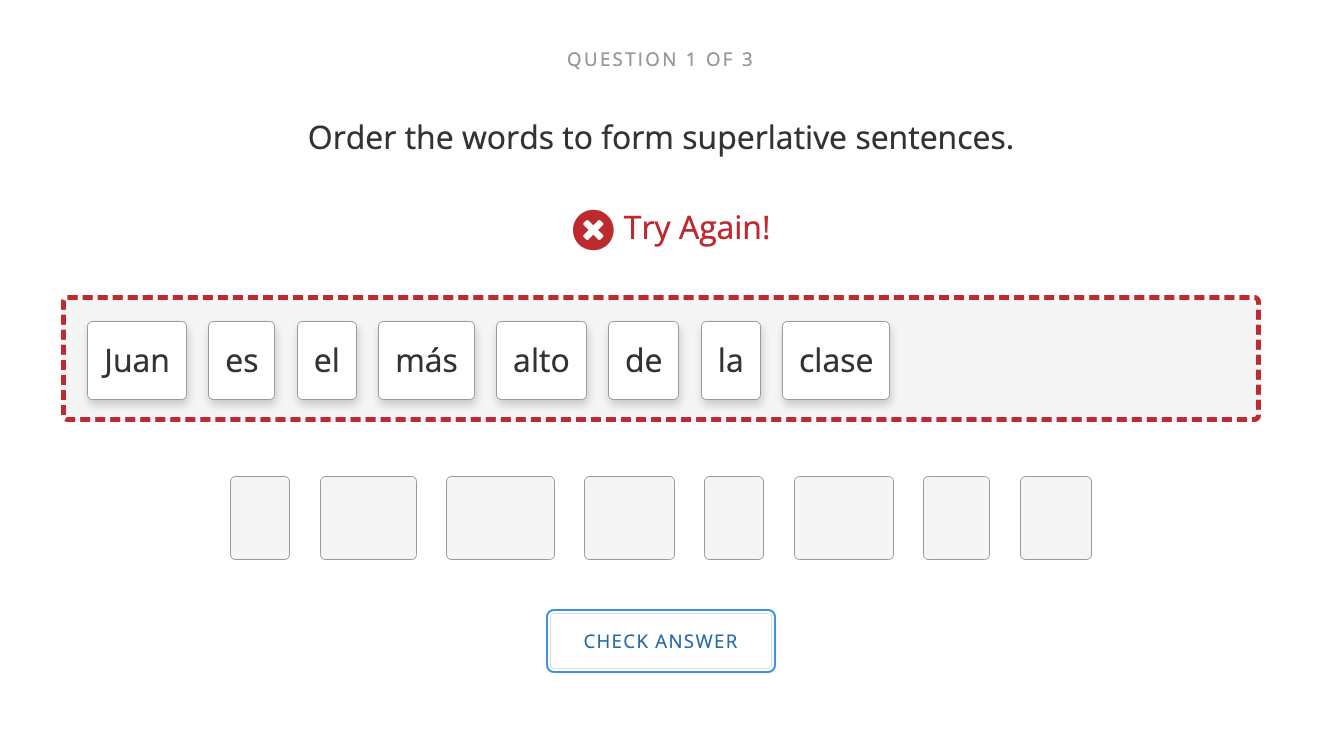Click the "Try Again!" message
Image resolution: width=1328 pixels, height=732 pixels.
tap(696, 229)
